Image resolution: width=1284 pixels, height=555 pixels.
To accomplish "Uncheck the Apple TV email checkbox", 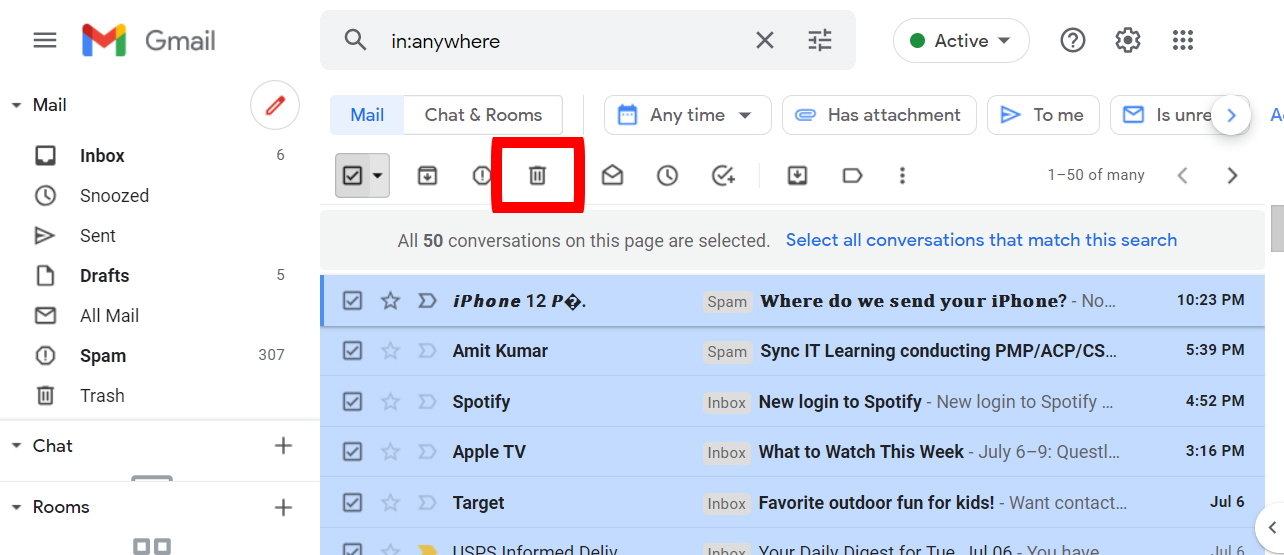I will tap(352, 452).
